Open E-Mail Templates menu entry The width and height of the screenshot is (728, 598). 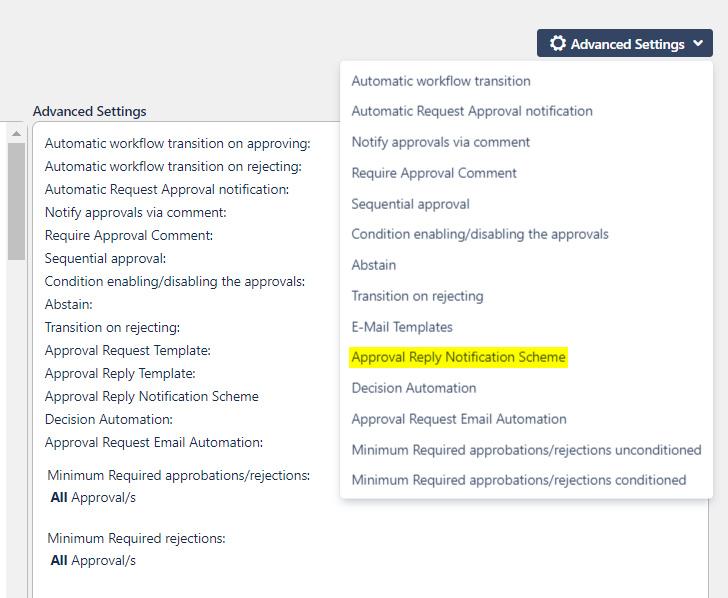tap(402, 327)
